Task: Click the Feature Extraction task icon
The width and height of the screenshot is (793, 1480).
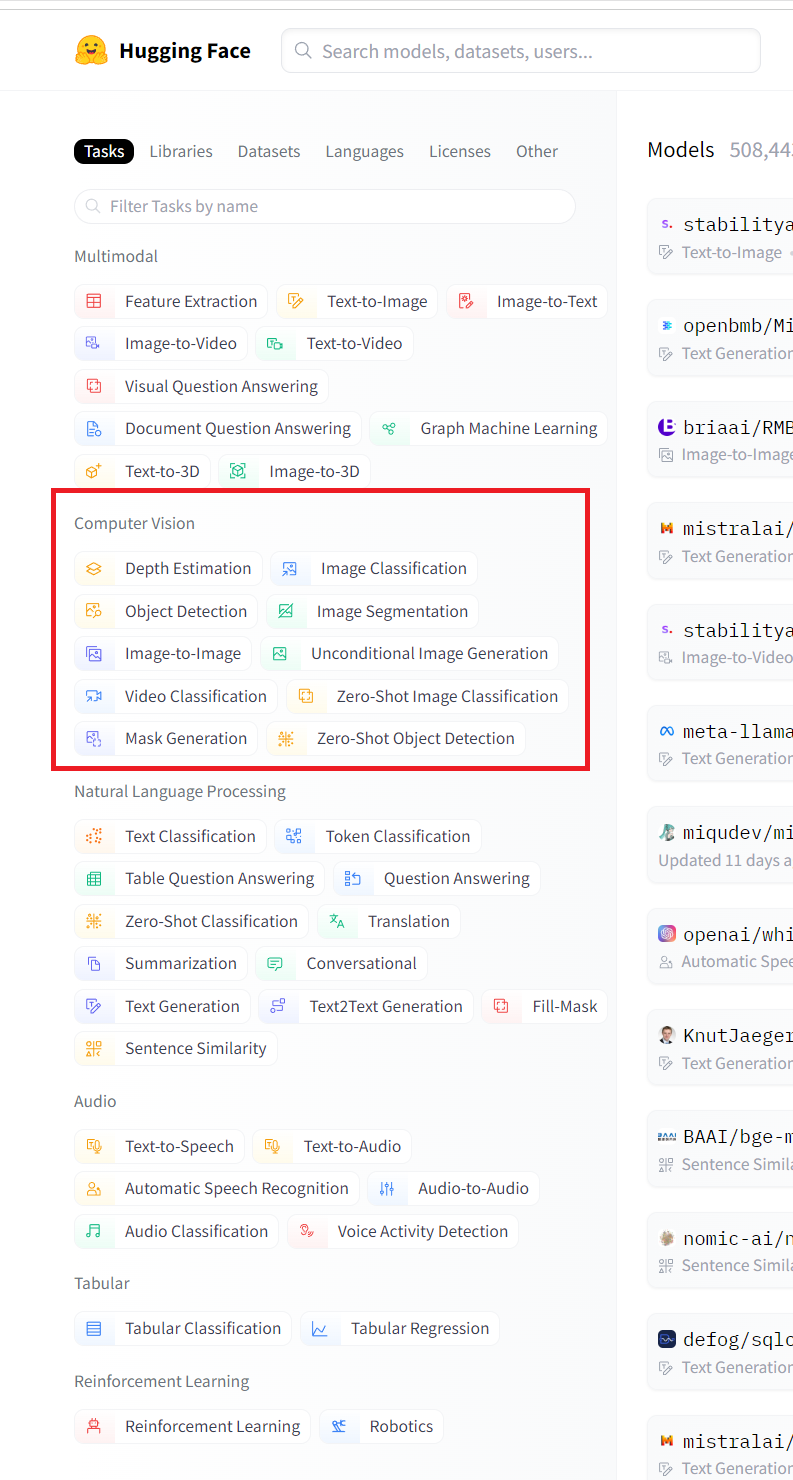Action: (94, 301)
